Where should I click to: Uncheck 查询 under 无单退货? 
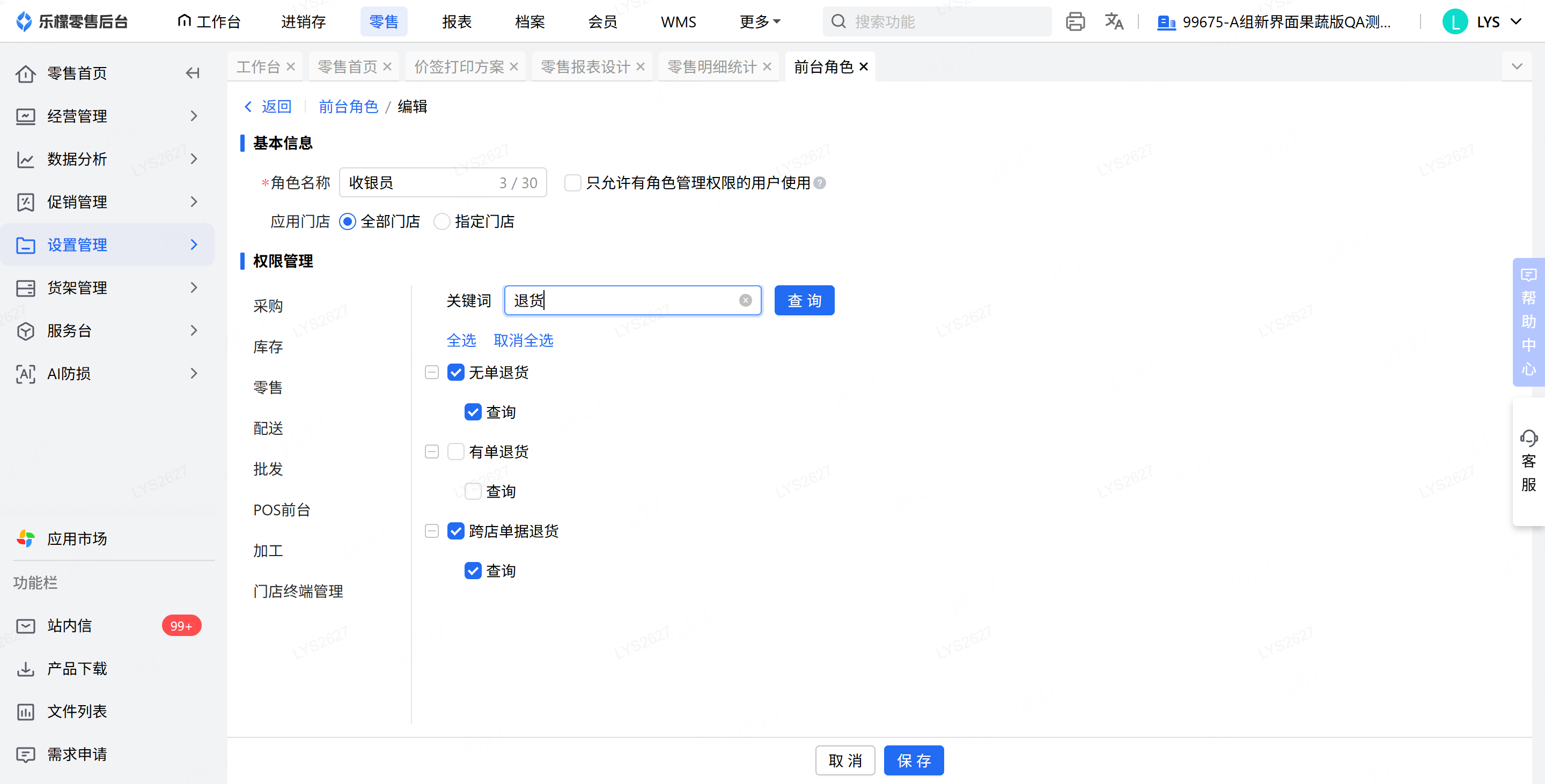click(473, 412)
